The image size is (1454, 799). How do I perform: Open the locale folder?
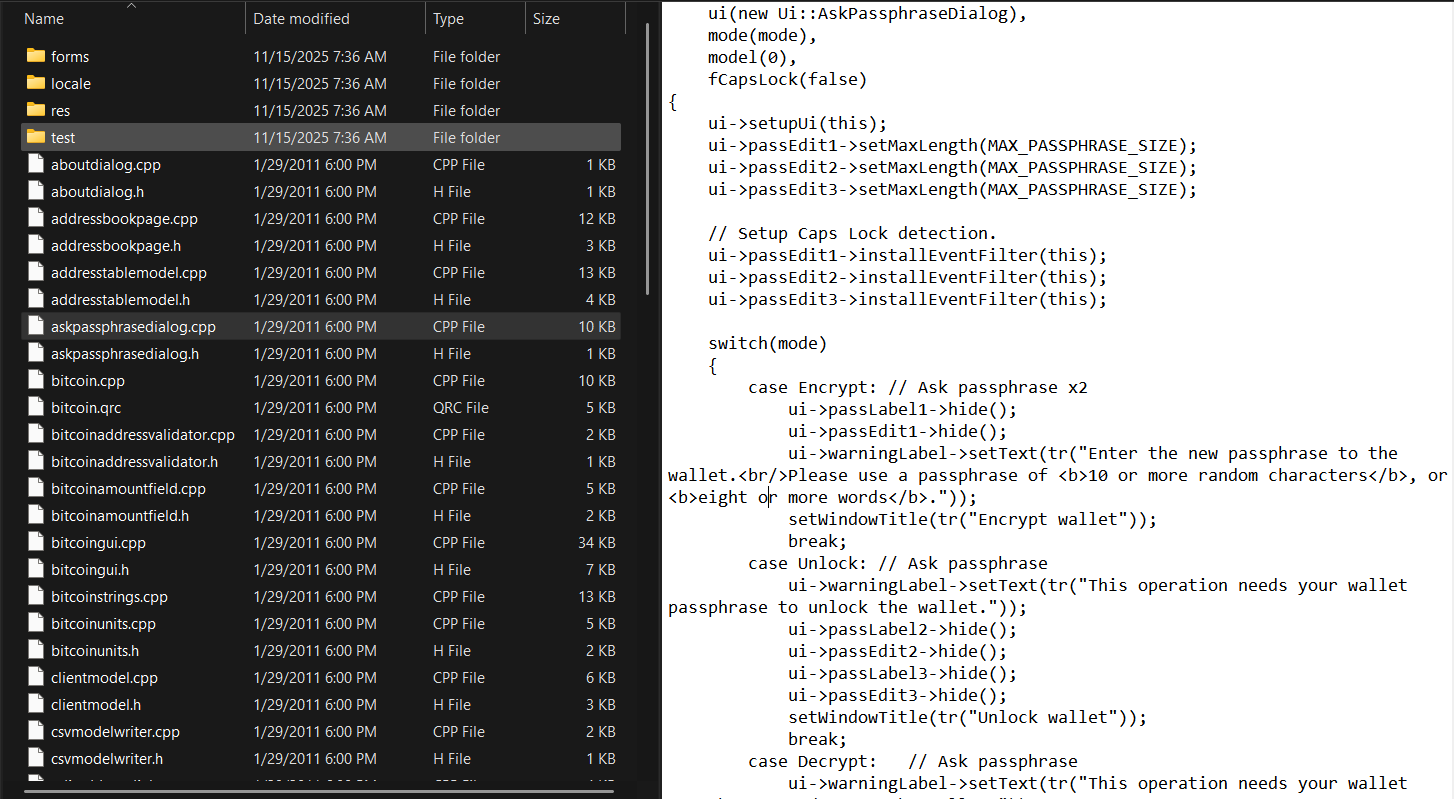click(70, 83)
